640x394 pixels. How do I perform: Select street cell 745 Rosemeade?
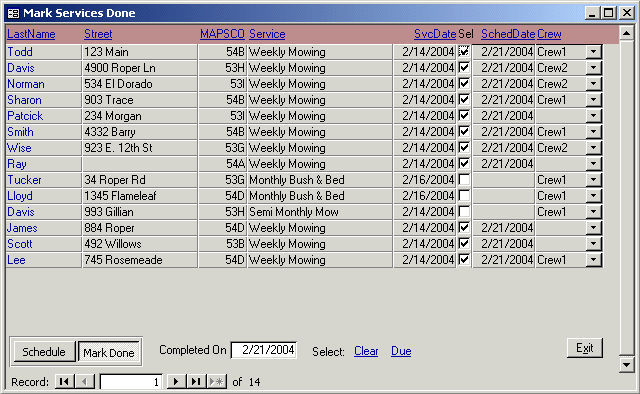pyautogui.click(x=140, y=260)
